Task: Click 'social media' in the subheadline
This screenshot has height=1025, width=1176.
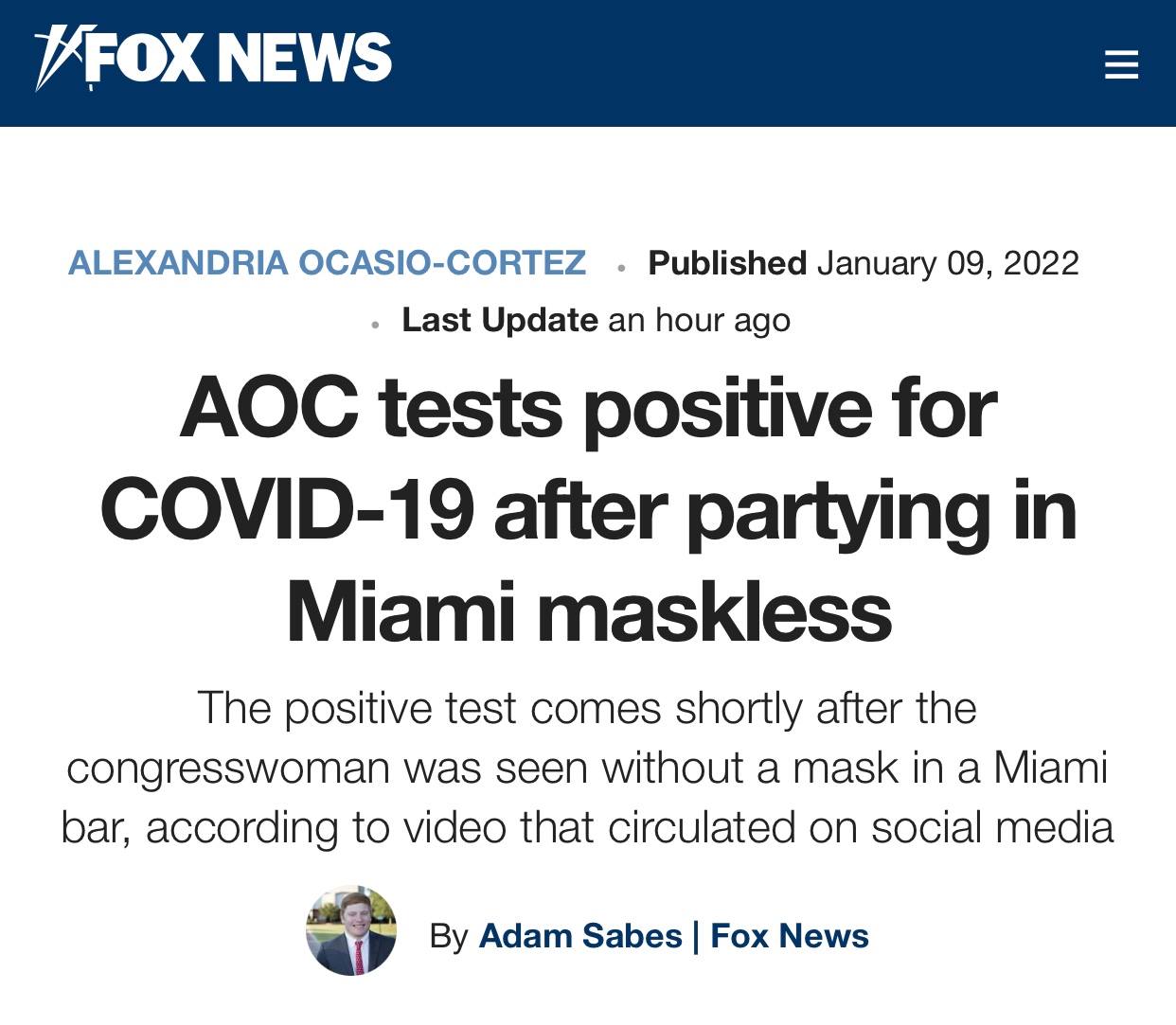Action: click(x=992, y=827)
